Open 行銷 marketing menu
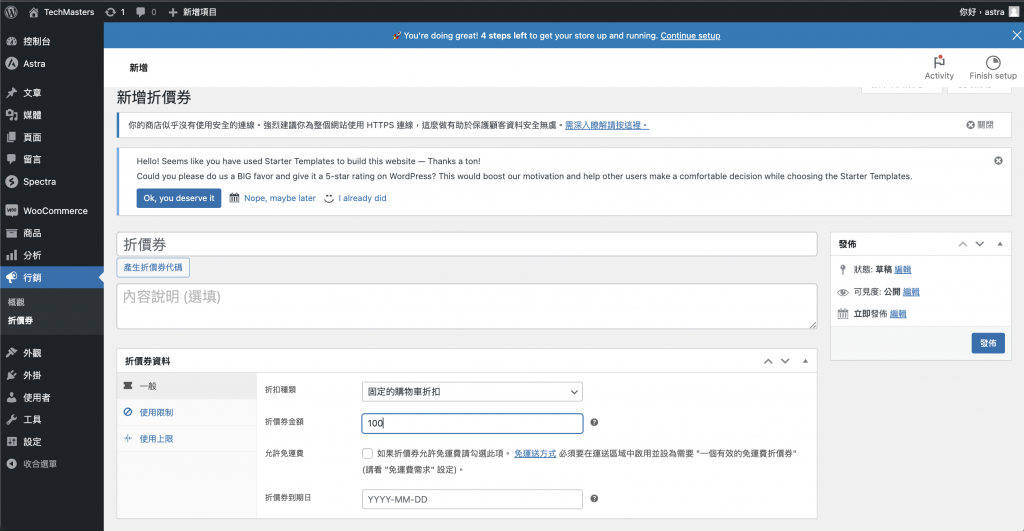This screenshot has height=531, width=1024. (x=52, y=278)
